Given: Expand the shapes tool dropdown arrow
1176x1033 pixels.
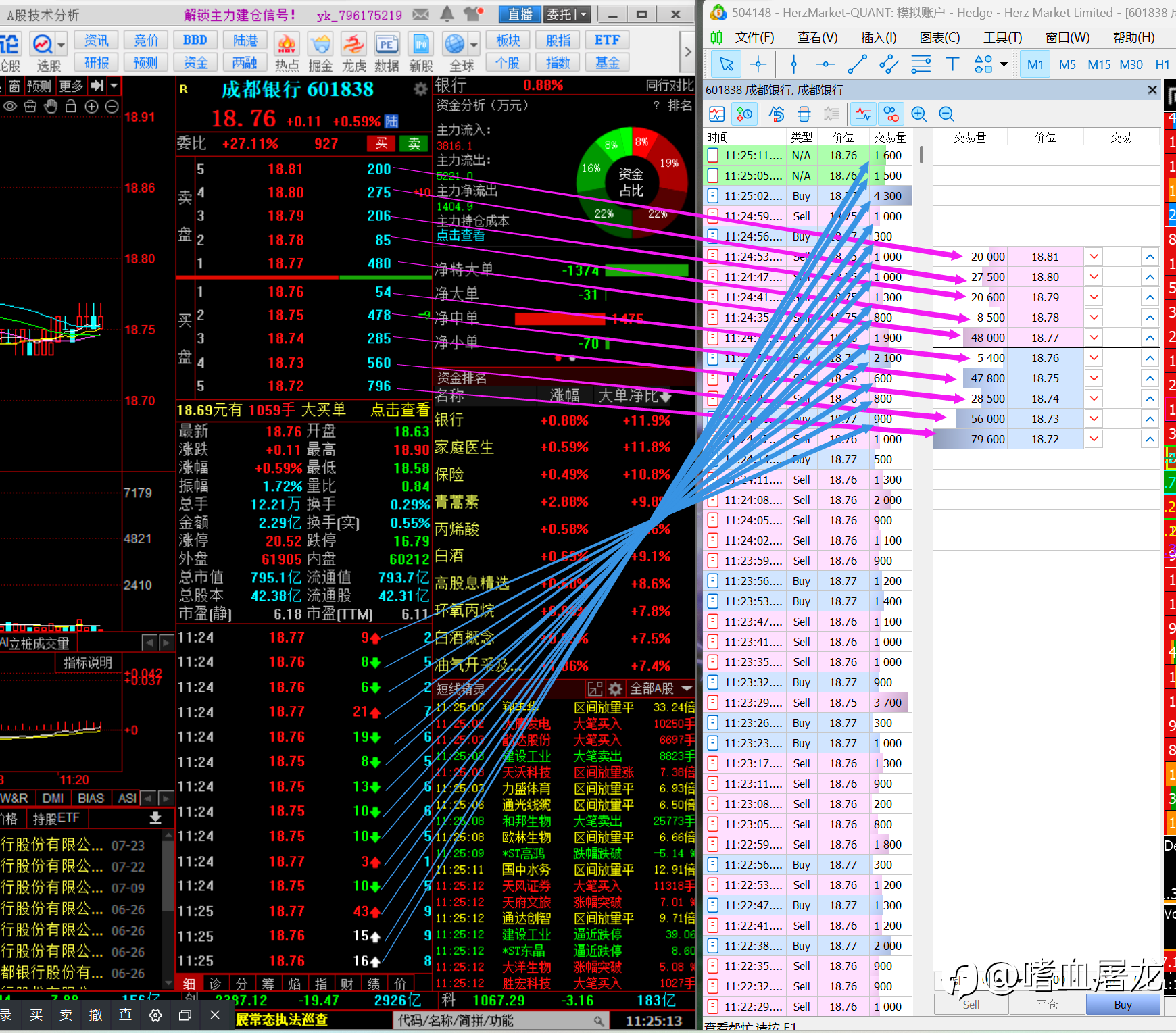Looking at the screenshot, I should [1004, 65].
